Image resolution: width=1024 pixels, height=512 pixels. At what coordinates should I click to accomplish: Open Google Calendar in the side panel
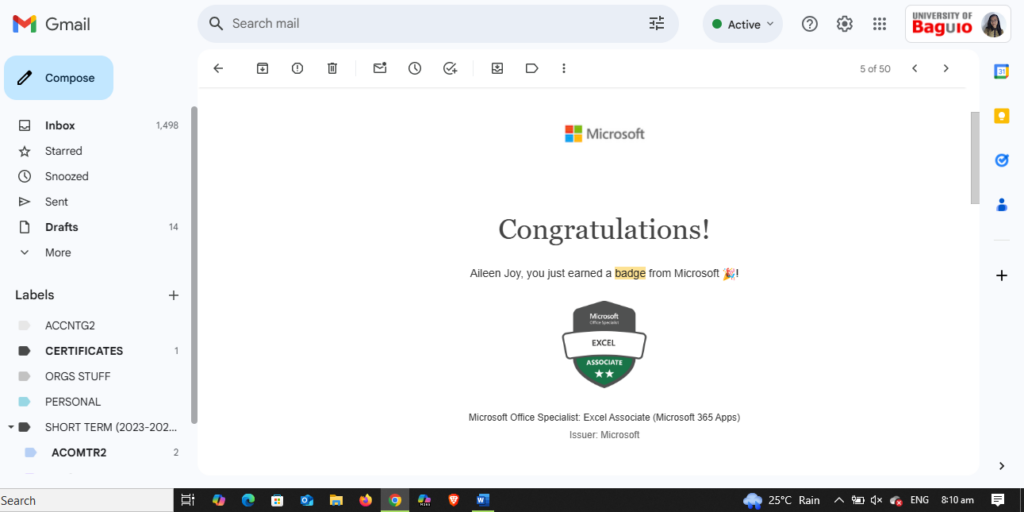[x=1001, y=71]
